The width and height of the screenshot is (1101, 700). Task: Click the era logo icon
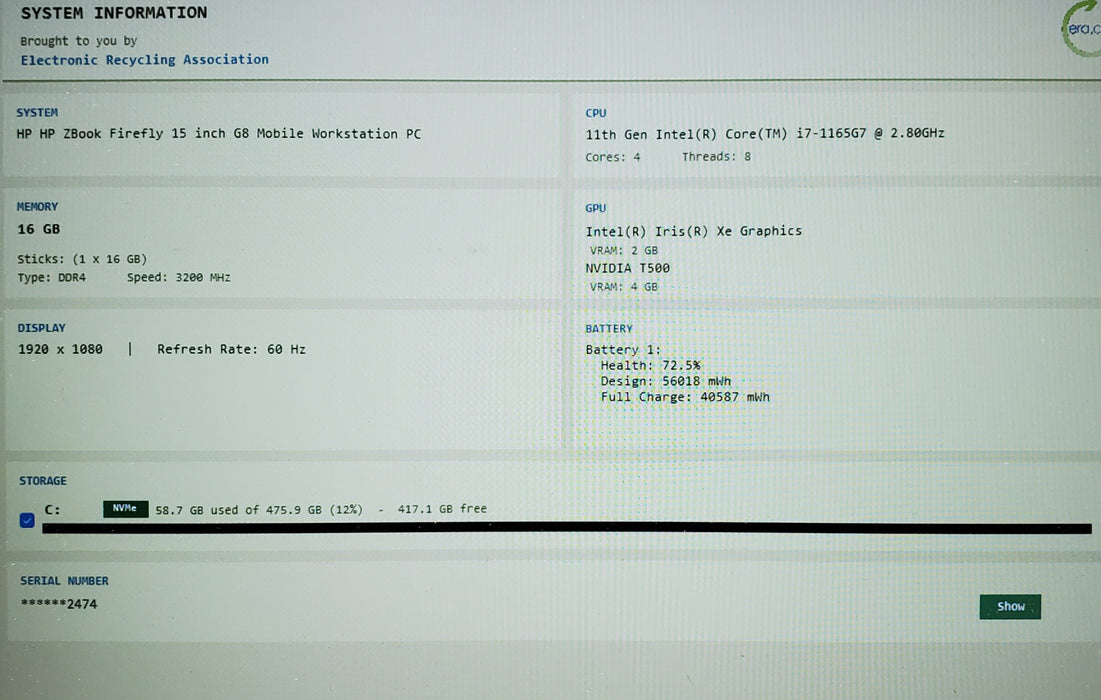1082,28
